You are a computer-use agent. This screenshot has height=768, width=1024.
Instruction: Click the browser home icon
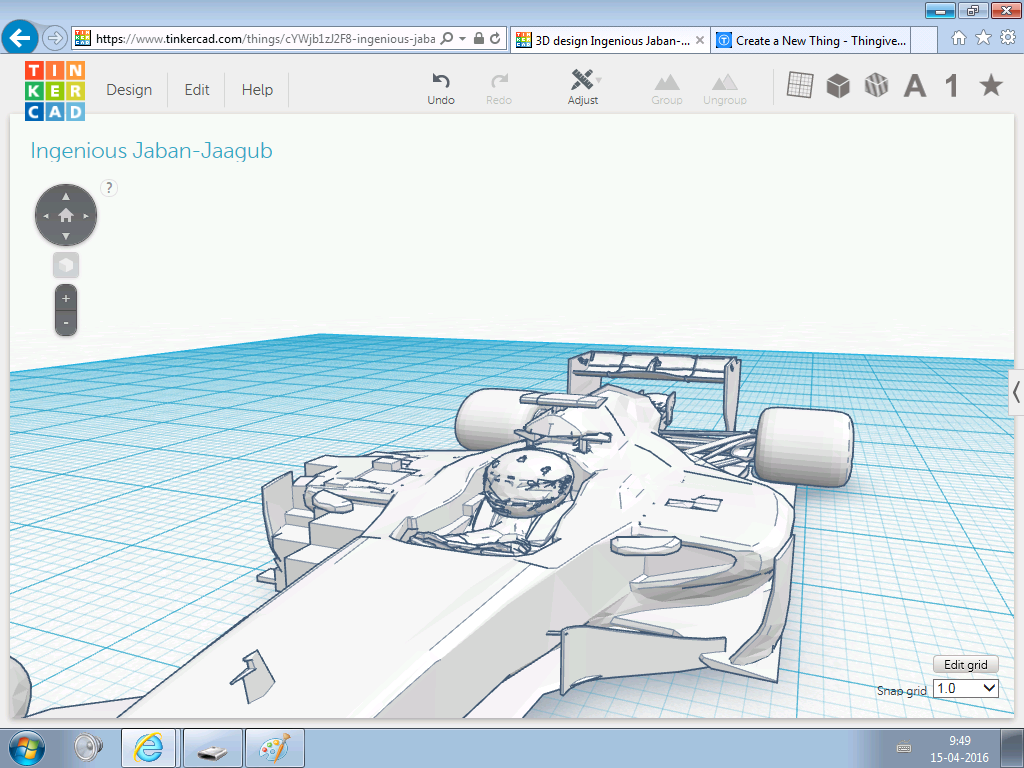959,38
